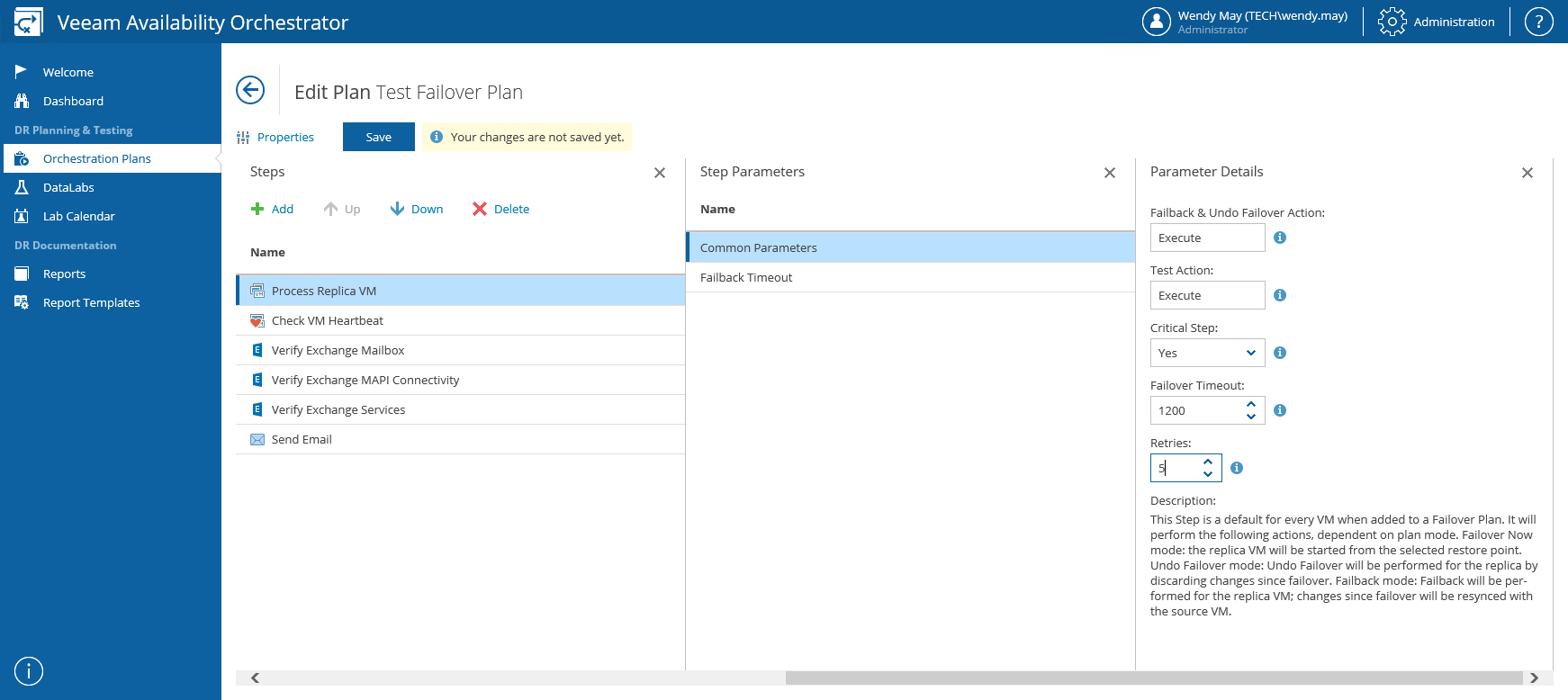Show info for Failover Timeout
Viewport: 1568px width, 700px height.
1280,410
